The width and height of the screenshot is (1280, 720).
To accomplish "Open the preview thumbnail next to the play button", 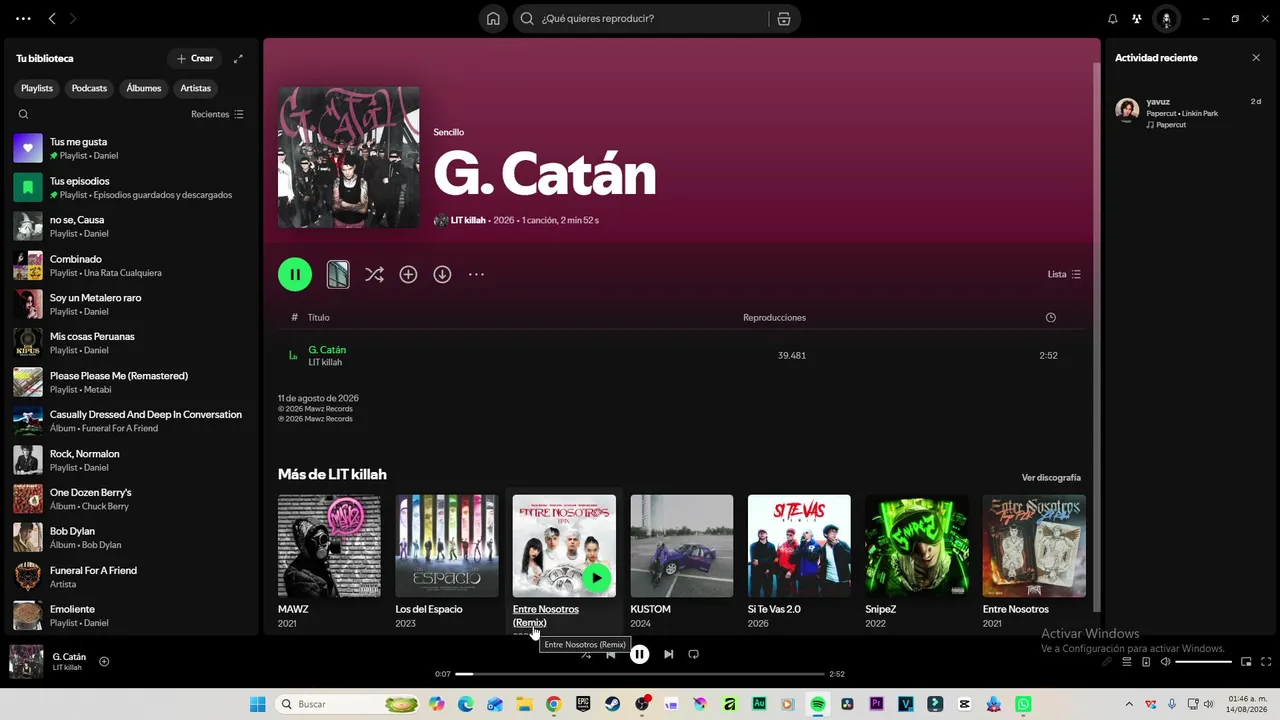I will tap(338, 274).
